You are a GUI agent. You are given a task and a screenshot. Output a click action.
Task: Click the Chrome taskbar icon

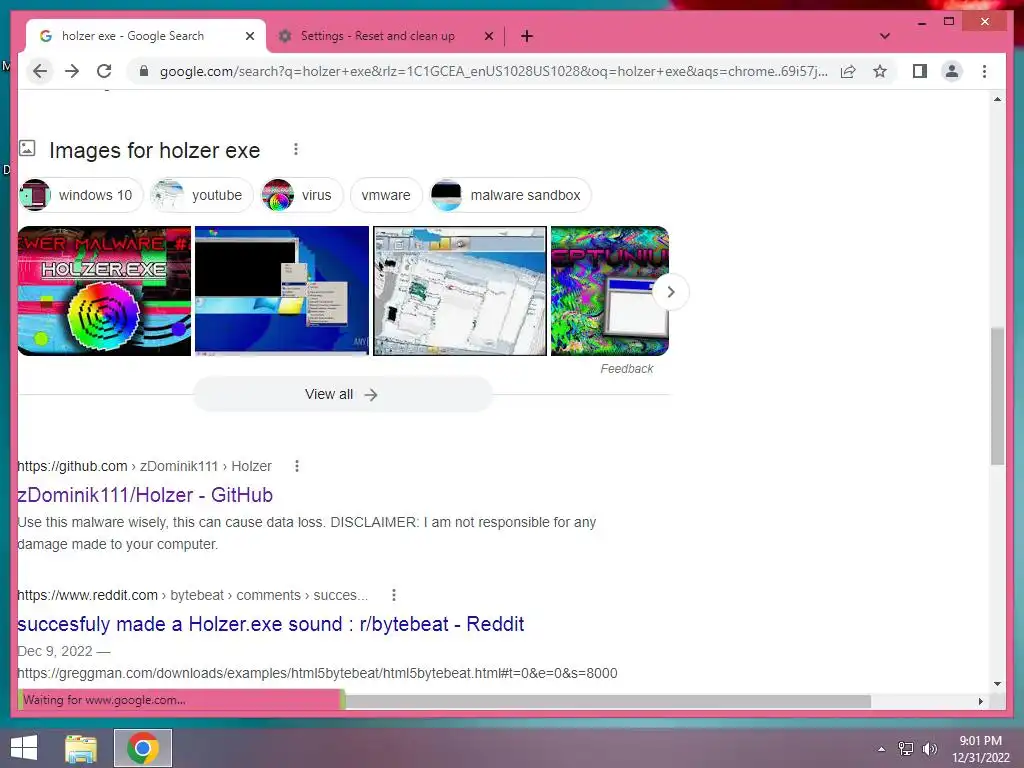click(x=143, y=748)
